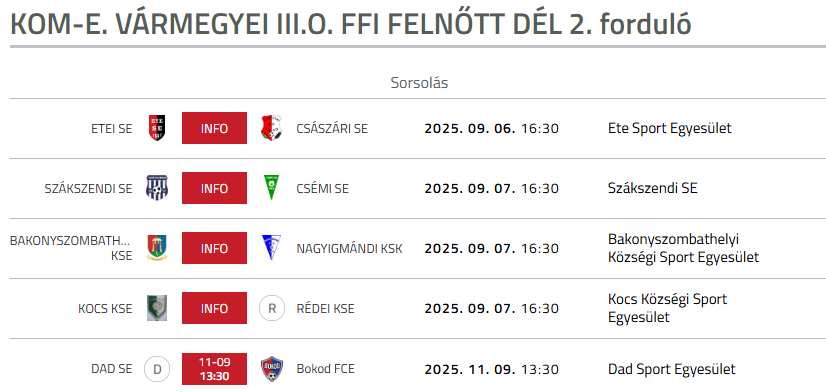The width and height of the screenshot is (826, 392).
Task: Click the Etei SE club crest
Action: click(157, 128)
